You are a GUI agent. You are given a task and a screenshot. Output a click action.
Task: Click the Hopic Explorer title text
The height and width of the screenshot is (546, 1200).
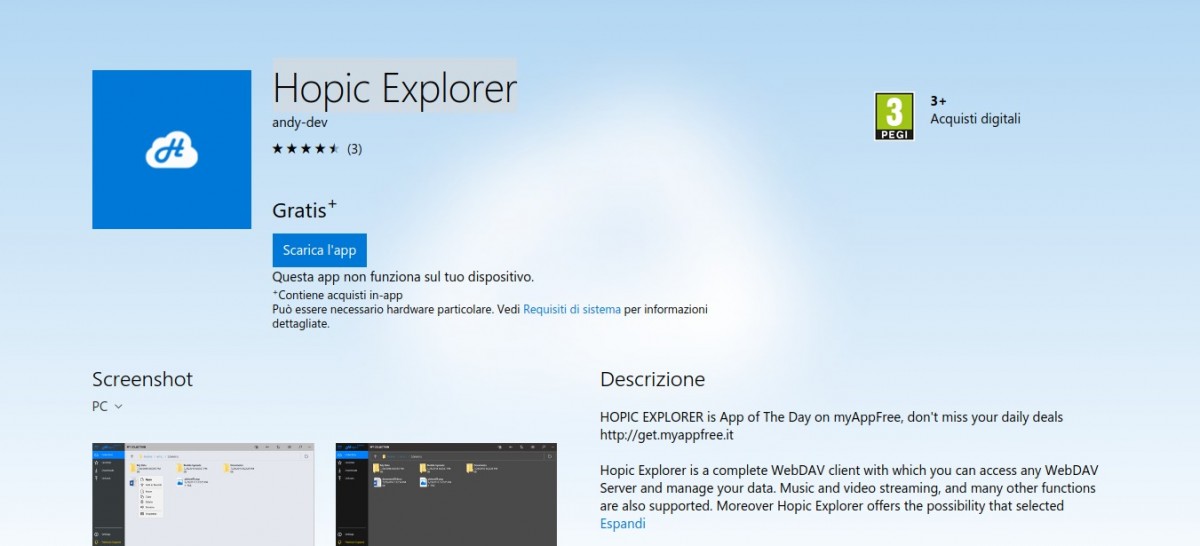pos(395,89)
